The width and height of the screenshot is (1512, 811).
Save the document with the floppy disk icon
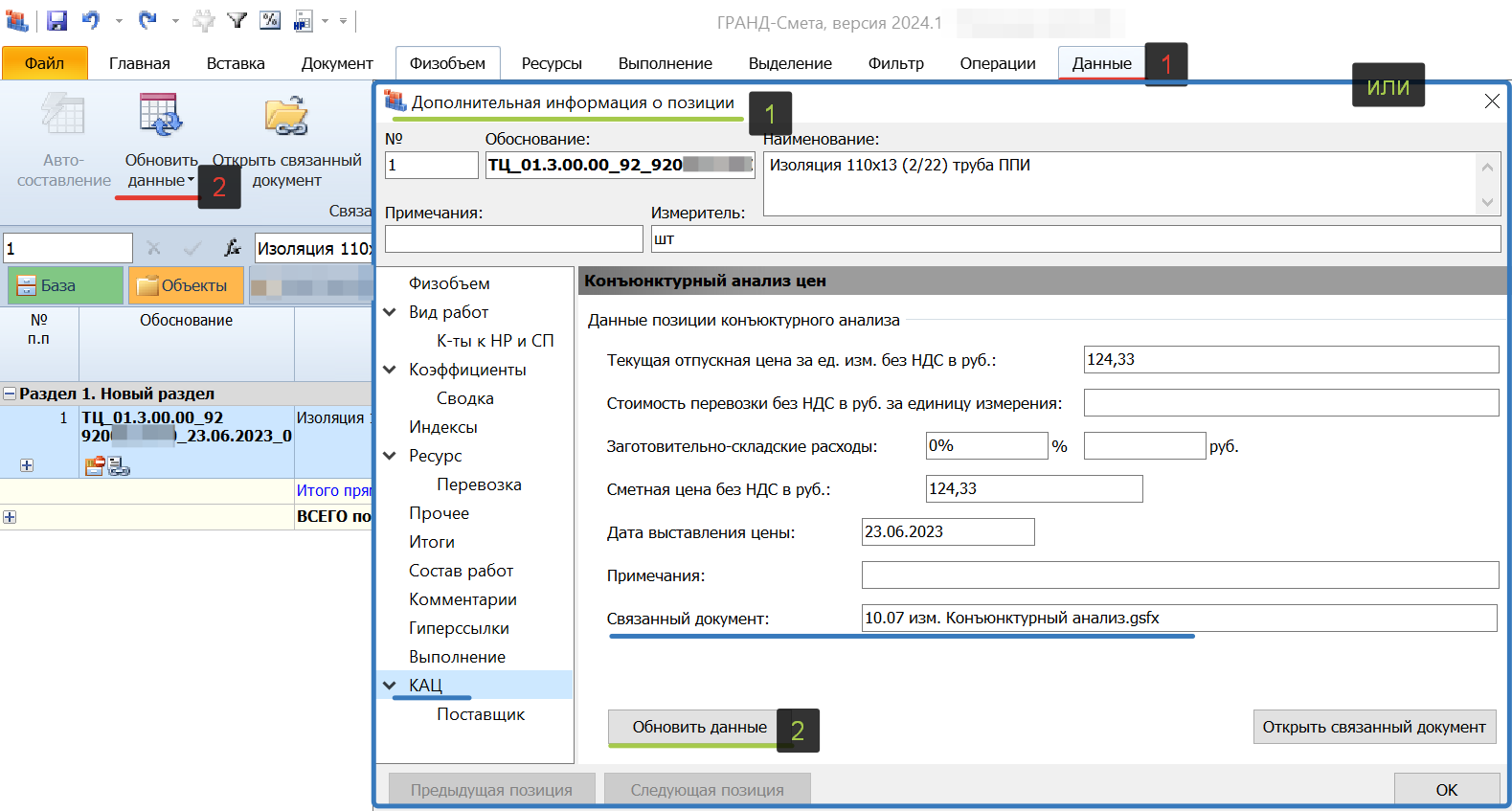click(56, 20)
